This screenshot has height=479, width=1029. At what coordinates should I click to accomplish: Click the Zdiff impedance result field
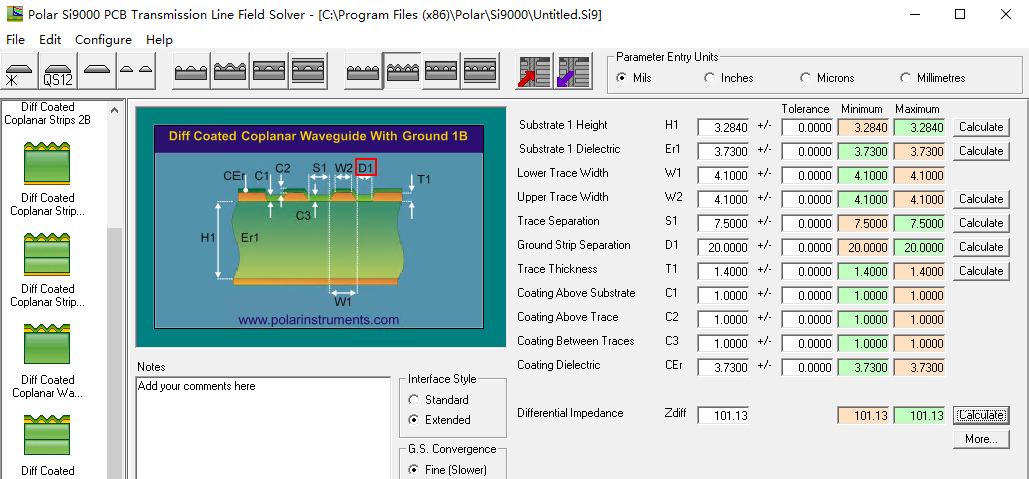click(x=723, y=415)
